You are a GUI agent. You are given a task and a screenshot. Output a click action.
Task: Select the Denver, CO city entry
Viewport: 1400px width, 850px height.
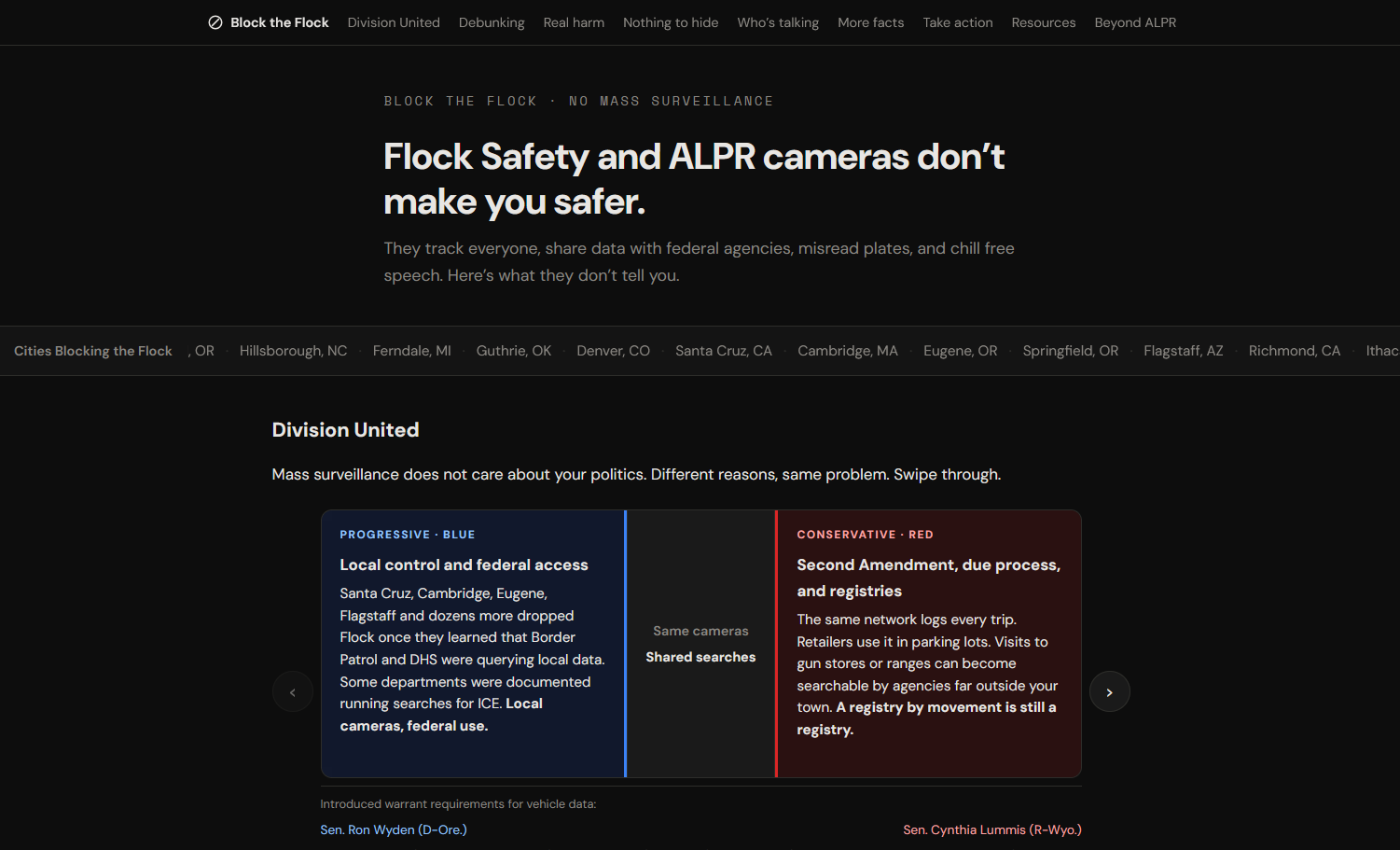pos(613,350)
